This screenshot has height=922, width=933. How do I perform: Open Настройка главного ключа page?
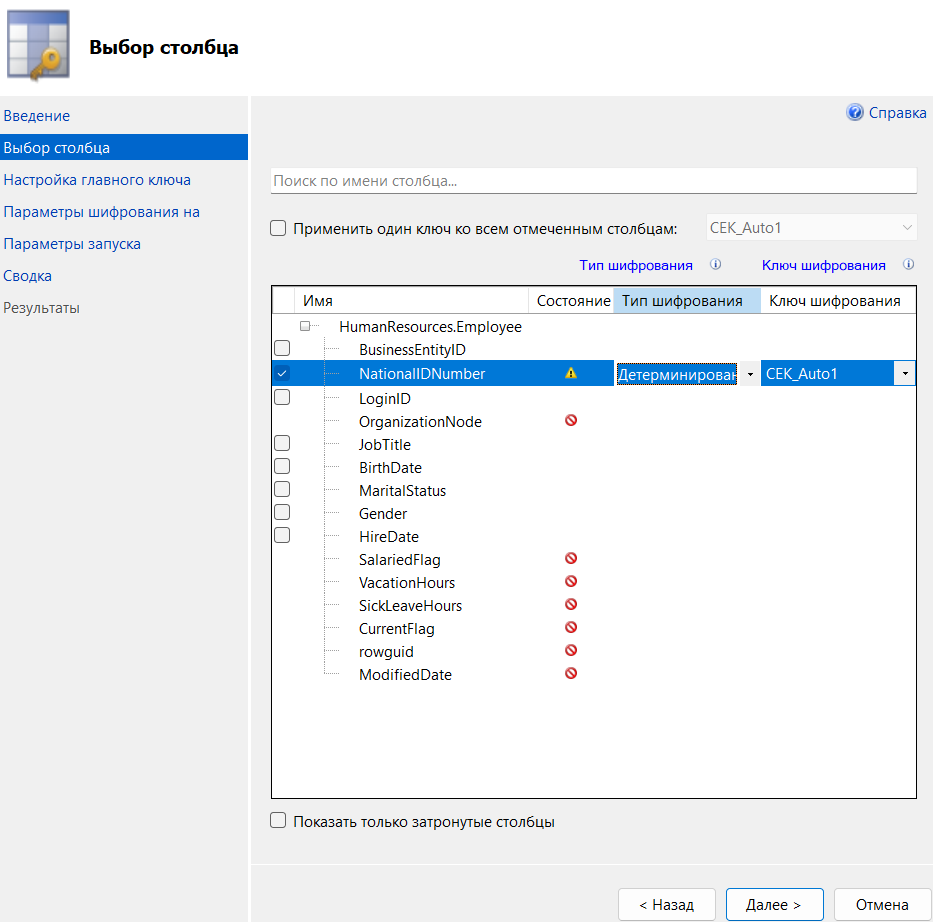coord(97,180)
